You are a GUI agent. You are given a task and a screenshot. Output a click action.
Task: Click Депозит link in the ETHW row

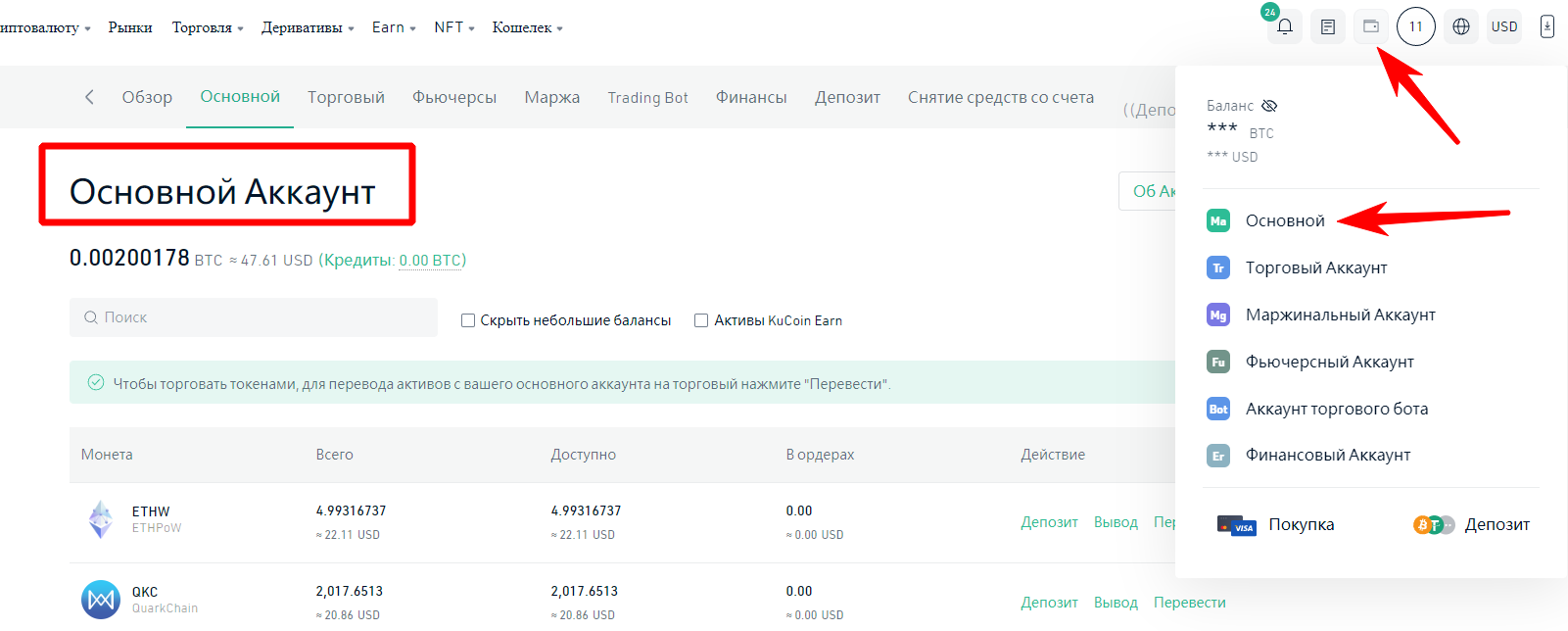1049,522
